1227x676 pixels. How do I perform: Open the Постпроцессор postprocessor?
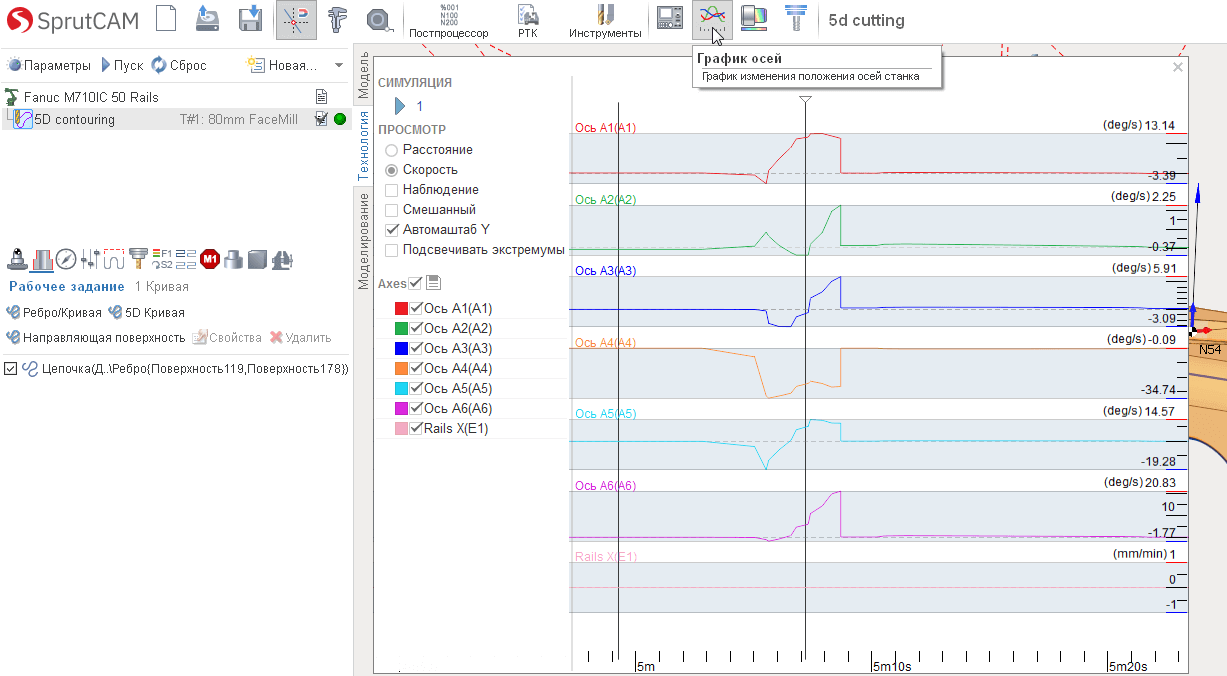[449, 21]
